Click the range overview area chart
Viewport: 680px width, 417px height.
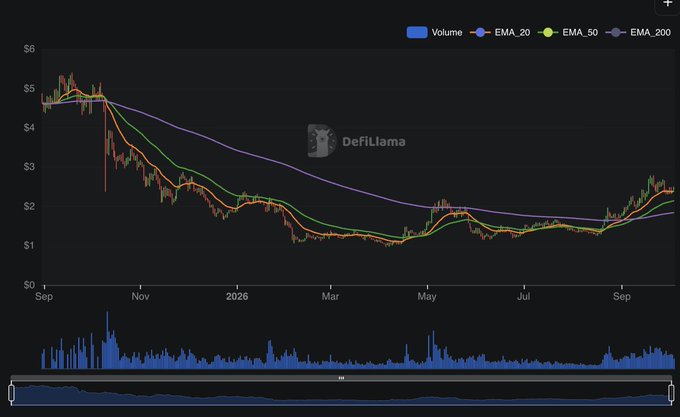(x=341, y=394)
